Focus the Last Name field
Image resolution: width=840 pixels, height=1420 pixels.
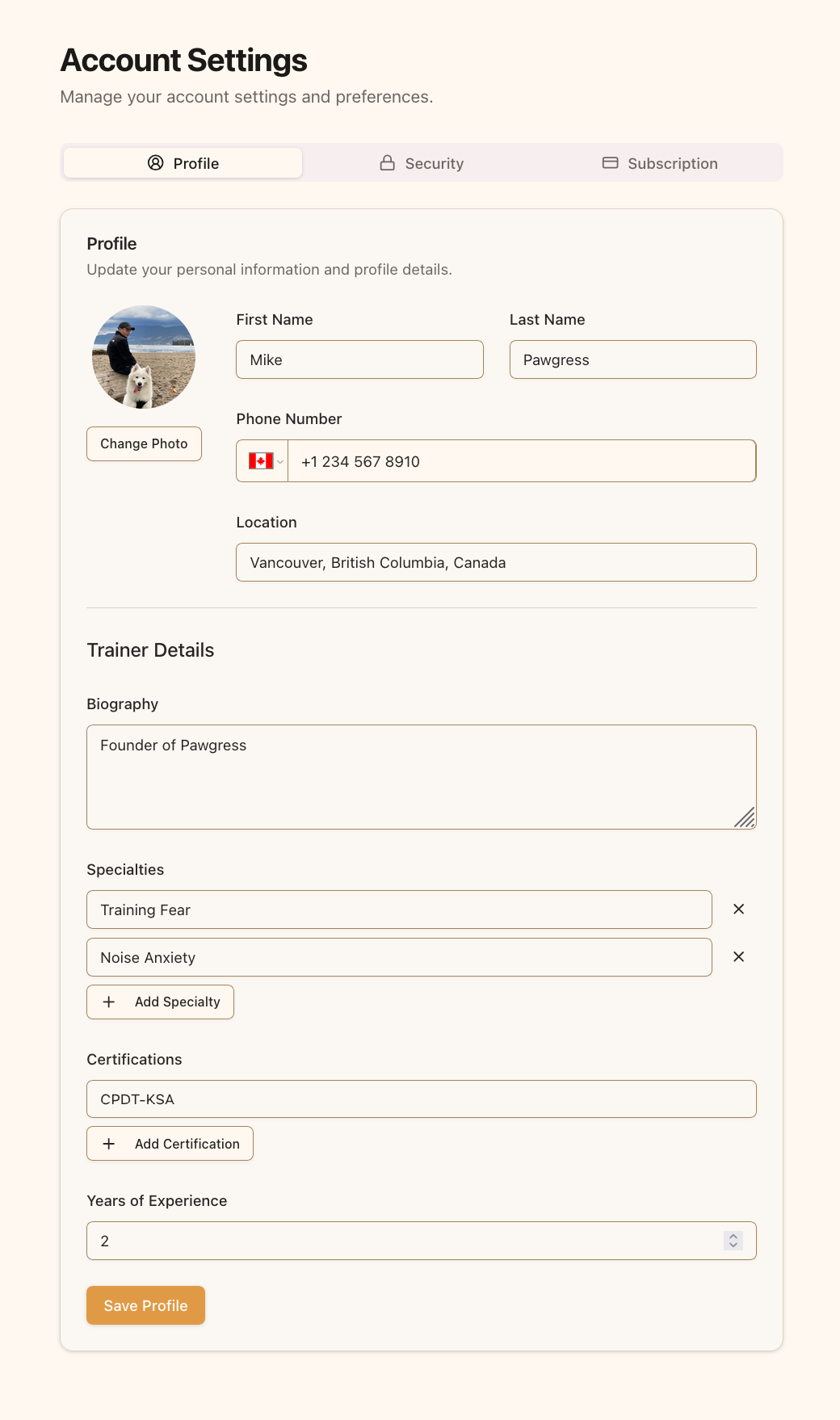pos(633,359)
